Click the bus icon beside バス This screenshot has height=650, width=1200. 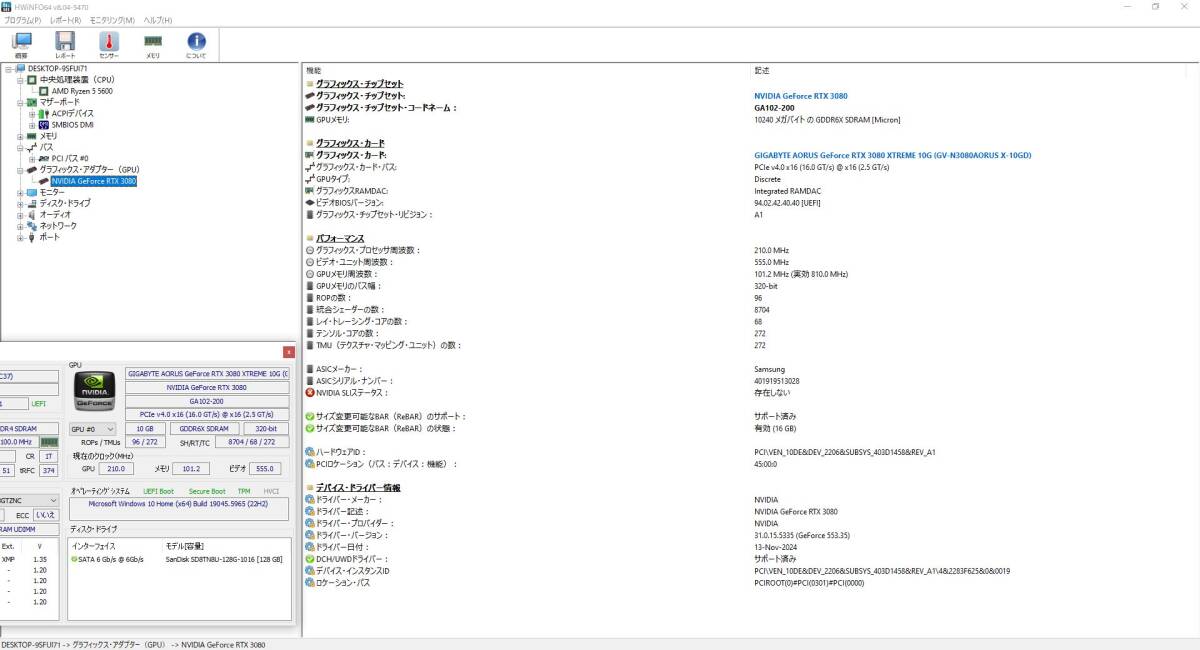click(x=32, y=147)
